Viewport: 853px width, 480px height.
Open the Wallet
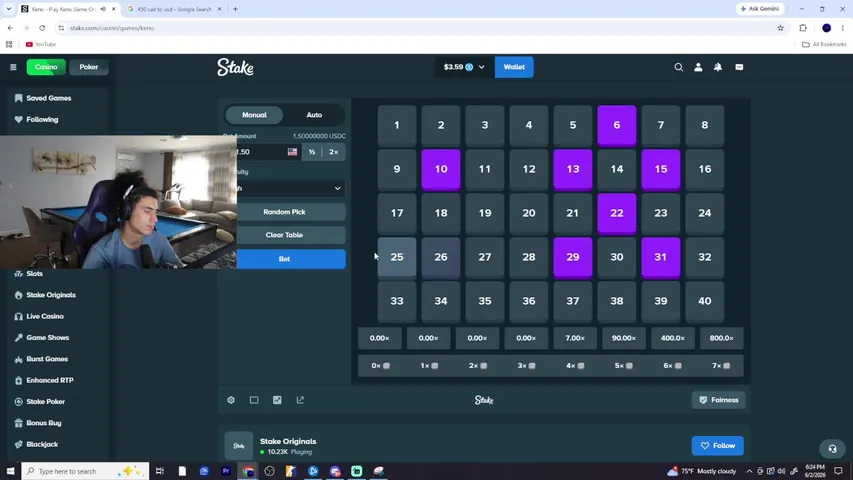coord(514,67)
